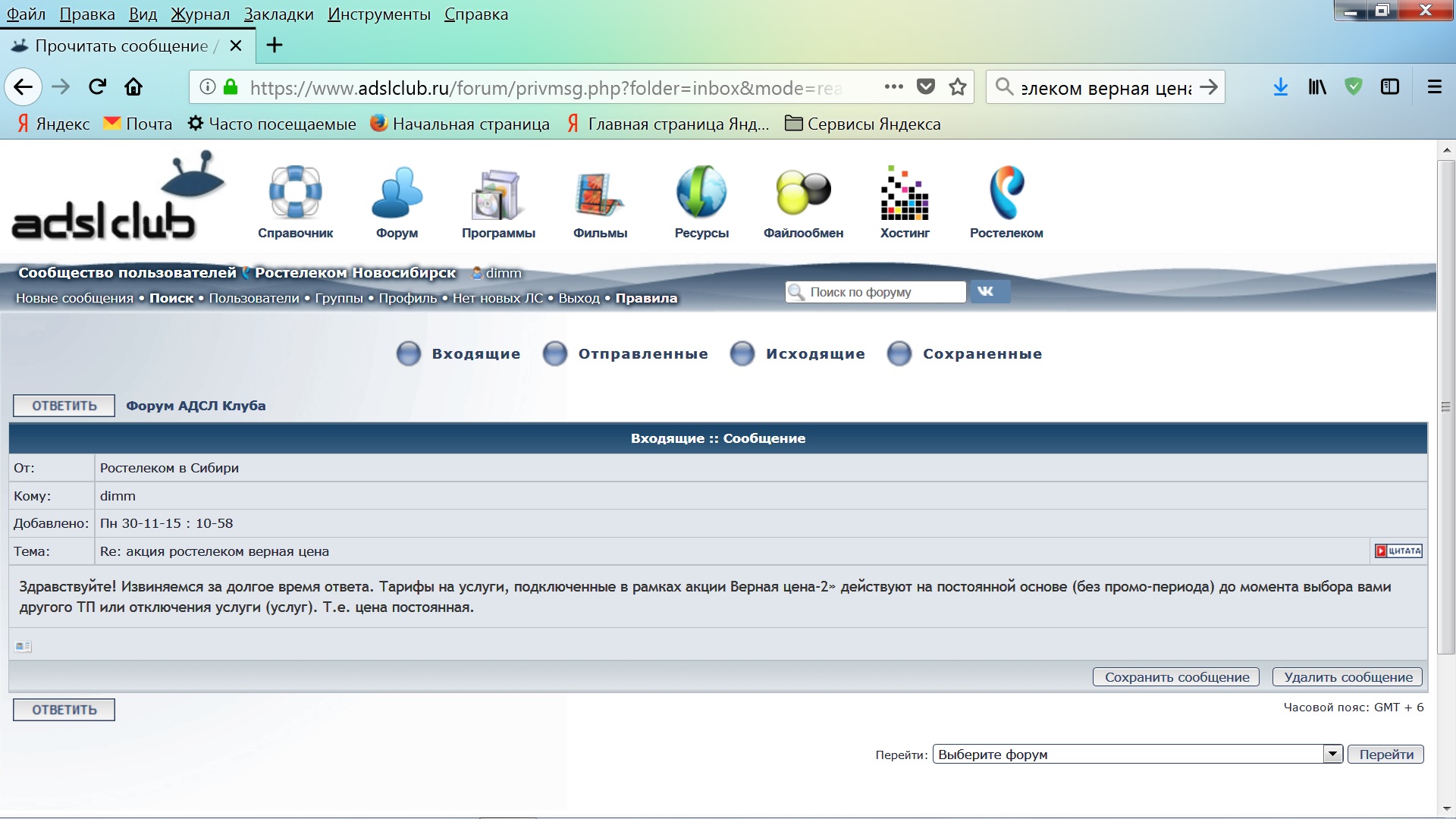Open the Вид menu
This screenshot has height=819, width=1456.
point(143,14)
